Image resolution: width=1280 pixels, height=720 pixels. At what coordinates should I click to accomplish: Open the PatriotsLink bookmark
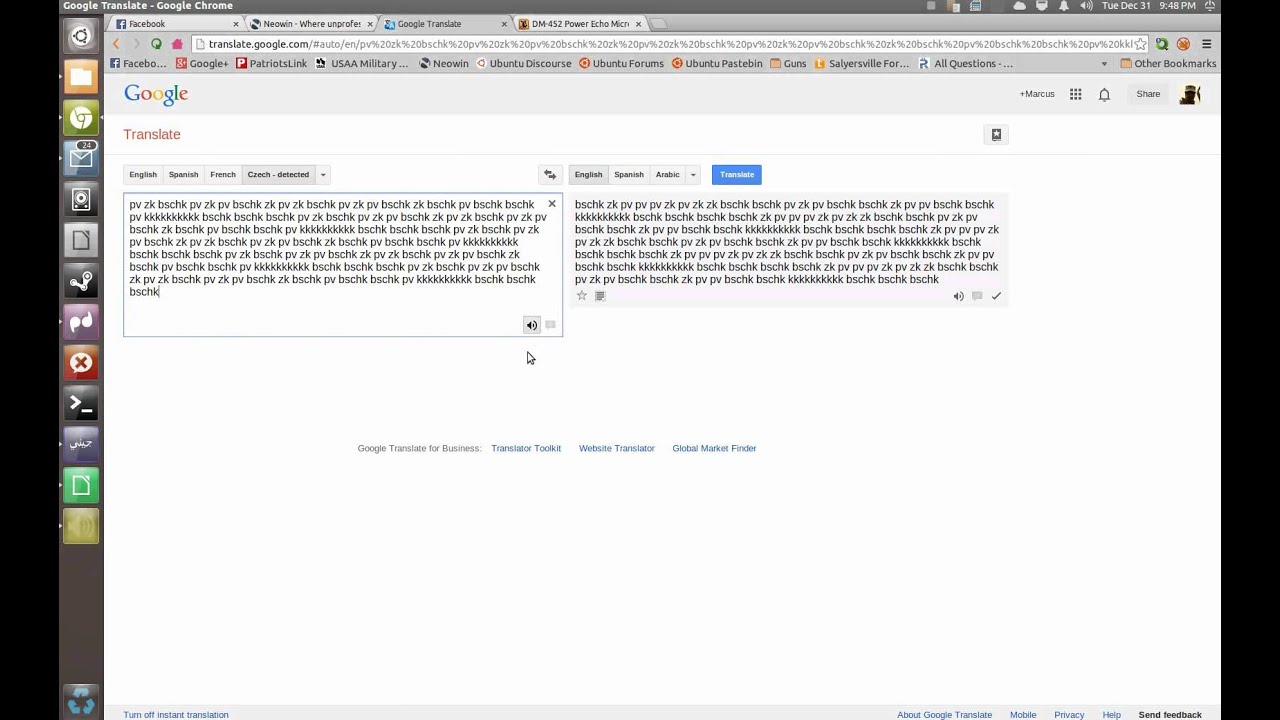point(271,64)
